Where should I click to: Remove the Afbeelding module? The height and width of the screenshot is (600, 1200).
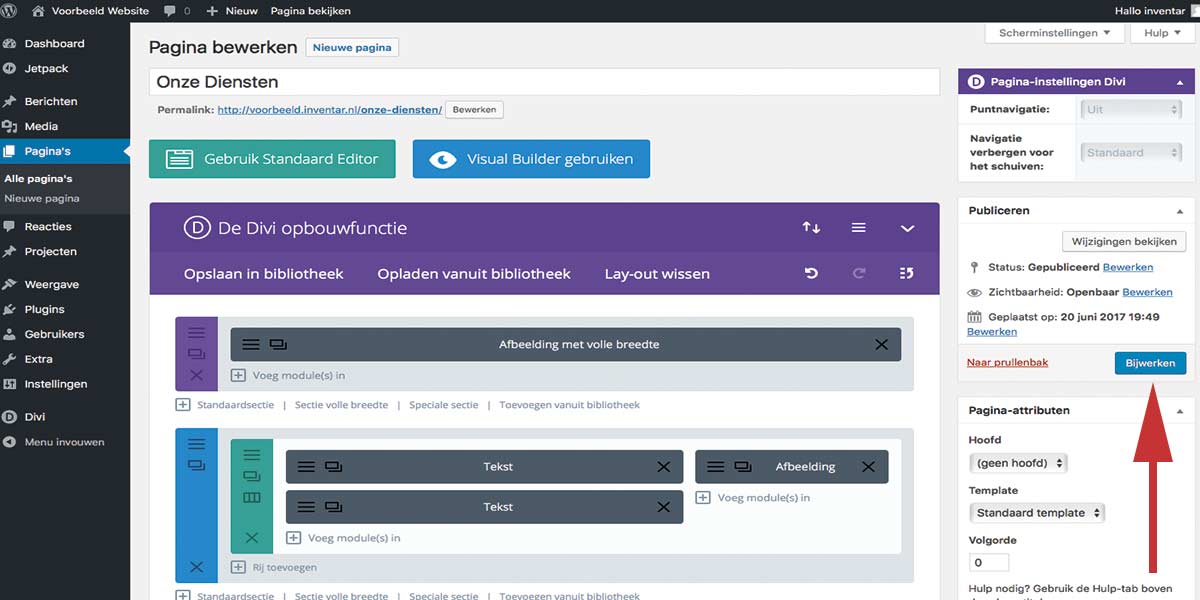[x=868, y=467]
